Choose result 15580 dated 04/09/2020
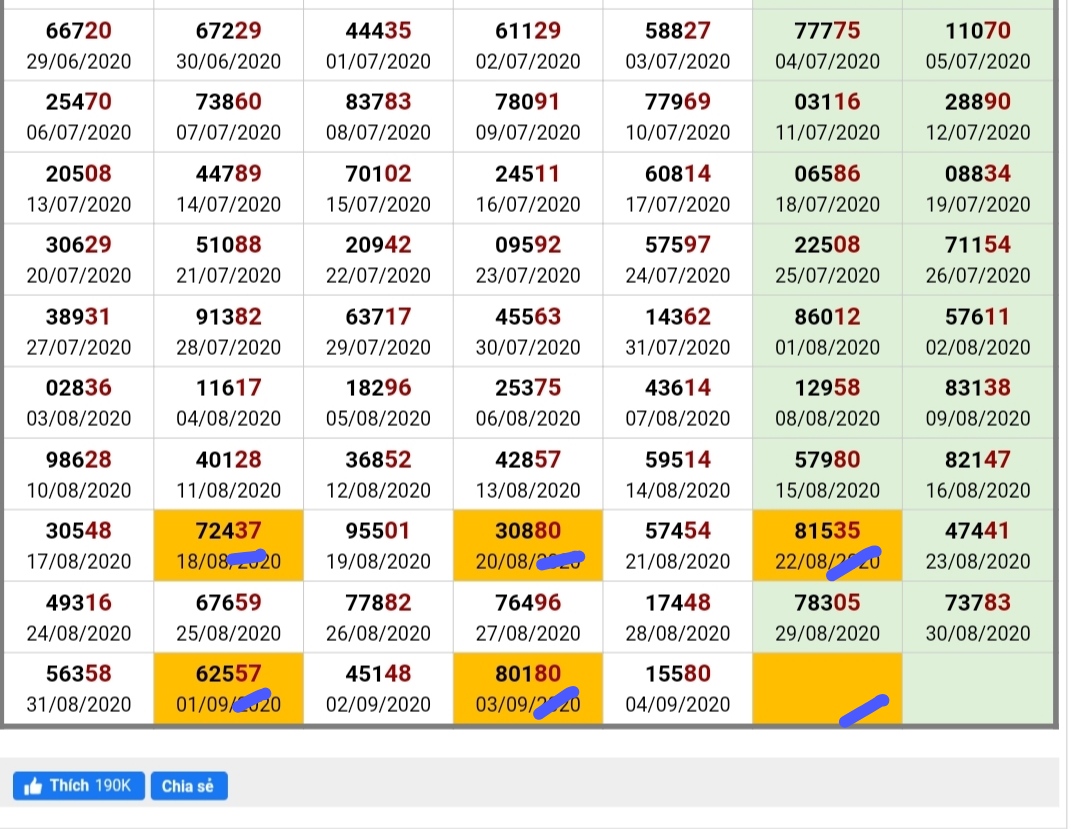 tap(678, 688)
